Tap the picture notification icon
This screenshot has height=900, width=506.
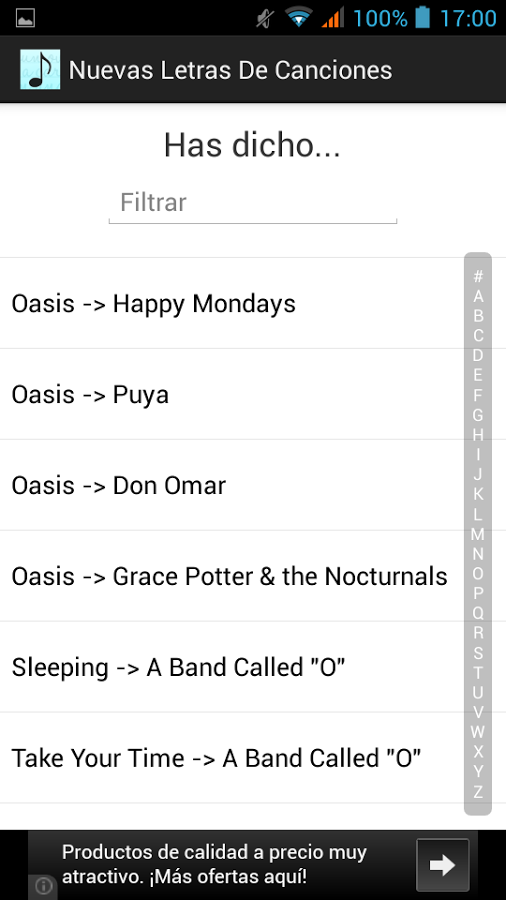click(25, 18)
